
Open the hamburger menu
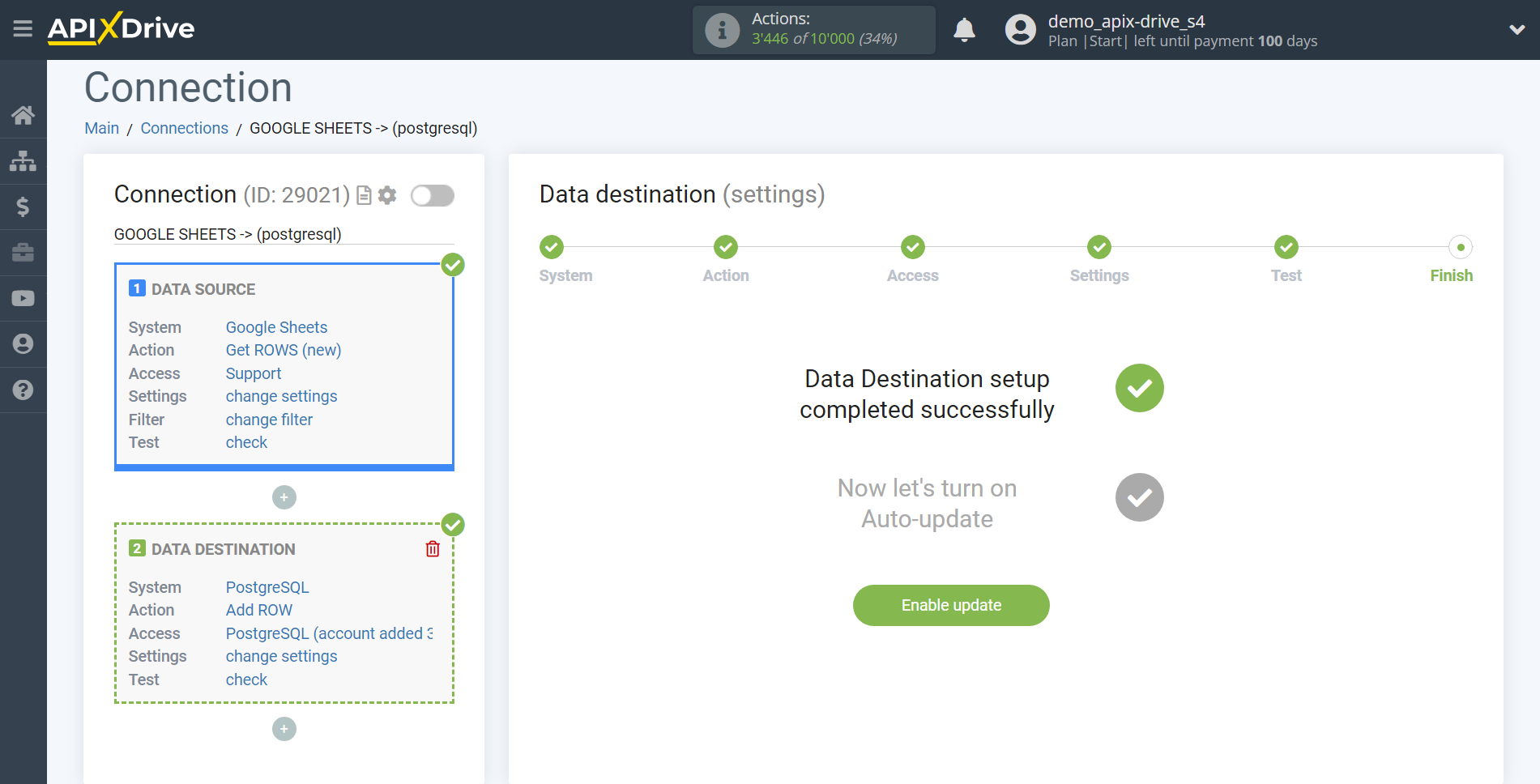pyautogui.click(x=23, y=29)
